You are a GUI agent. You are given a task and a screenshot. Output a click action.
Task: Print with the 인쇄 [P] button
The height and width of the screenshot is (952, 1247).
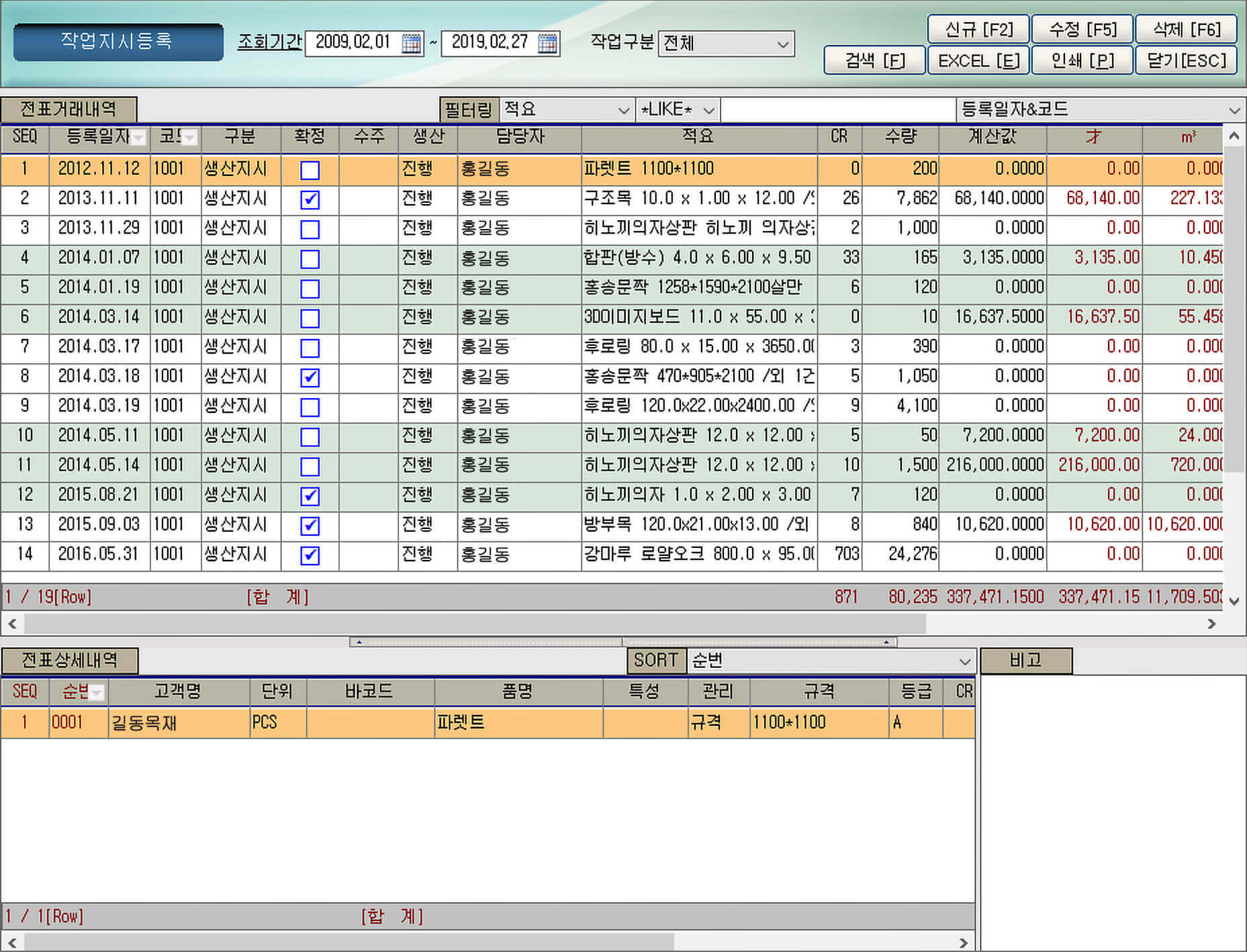pyautogui.click(x=1082, y=60)
